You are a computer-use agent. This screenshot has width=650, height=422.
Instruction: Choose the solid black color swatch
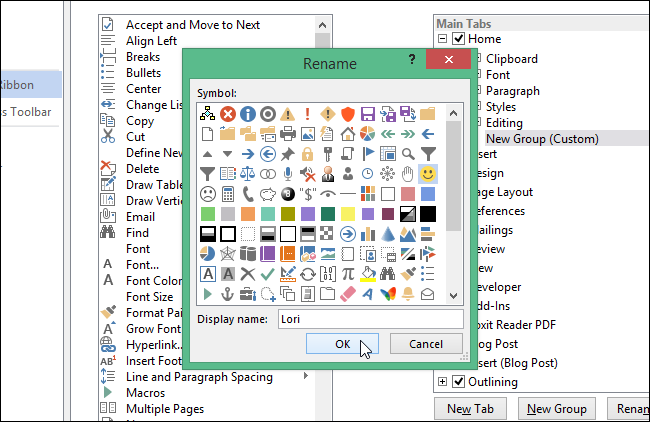coord(428,214)
